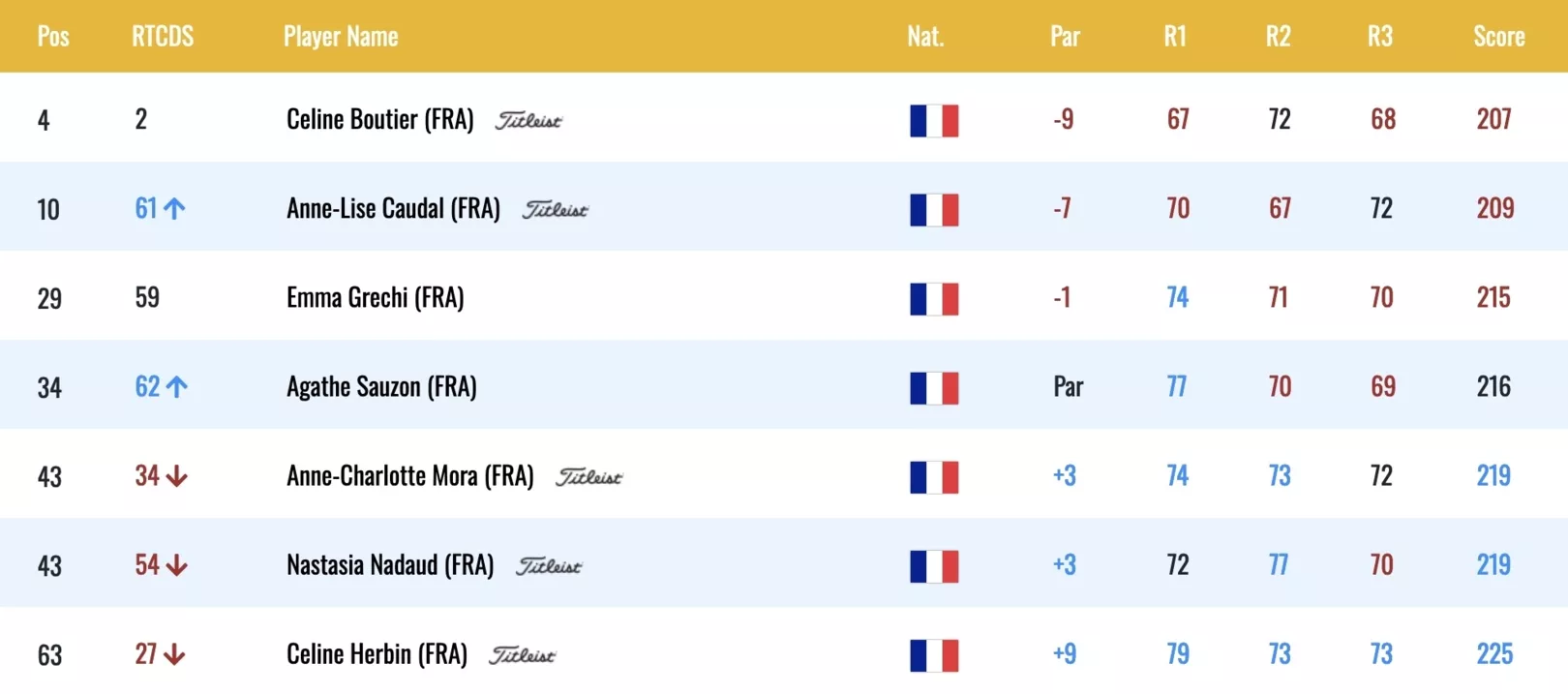
Task: Select Nastasia Nadaud's player name
Action: [x=390, y=565]
